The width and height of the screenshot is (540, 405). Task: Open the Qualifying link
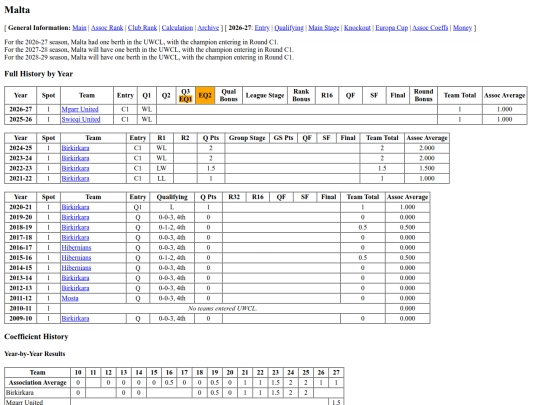point(289,28)
